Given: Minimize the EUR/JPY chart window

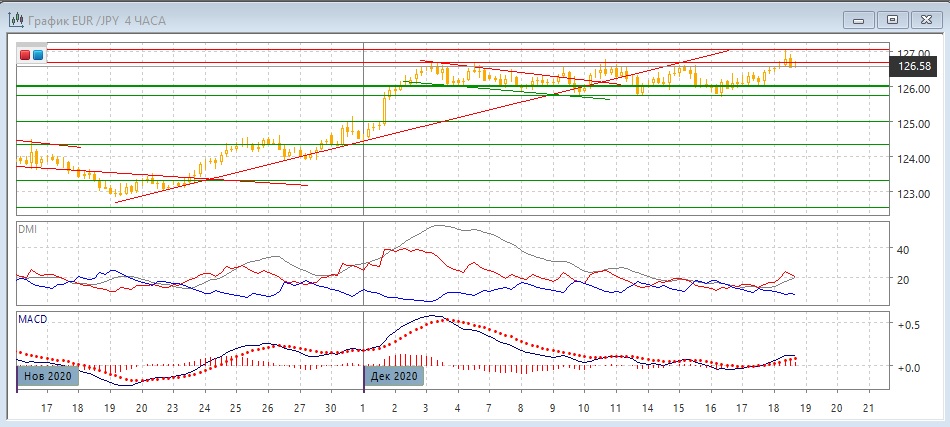Looking at the screenshot, I should point(859,19).
